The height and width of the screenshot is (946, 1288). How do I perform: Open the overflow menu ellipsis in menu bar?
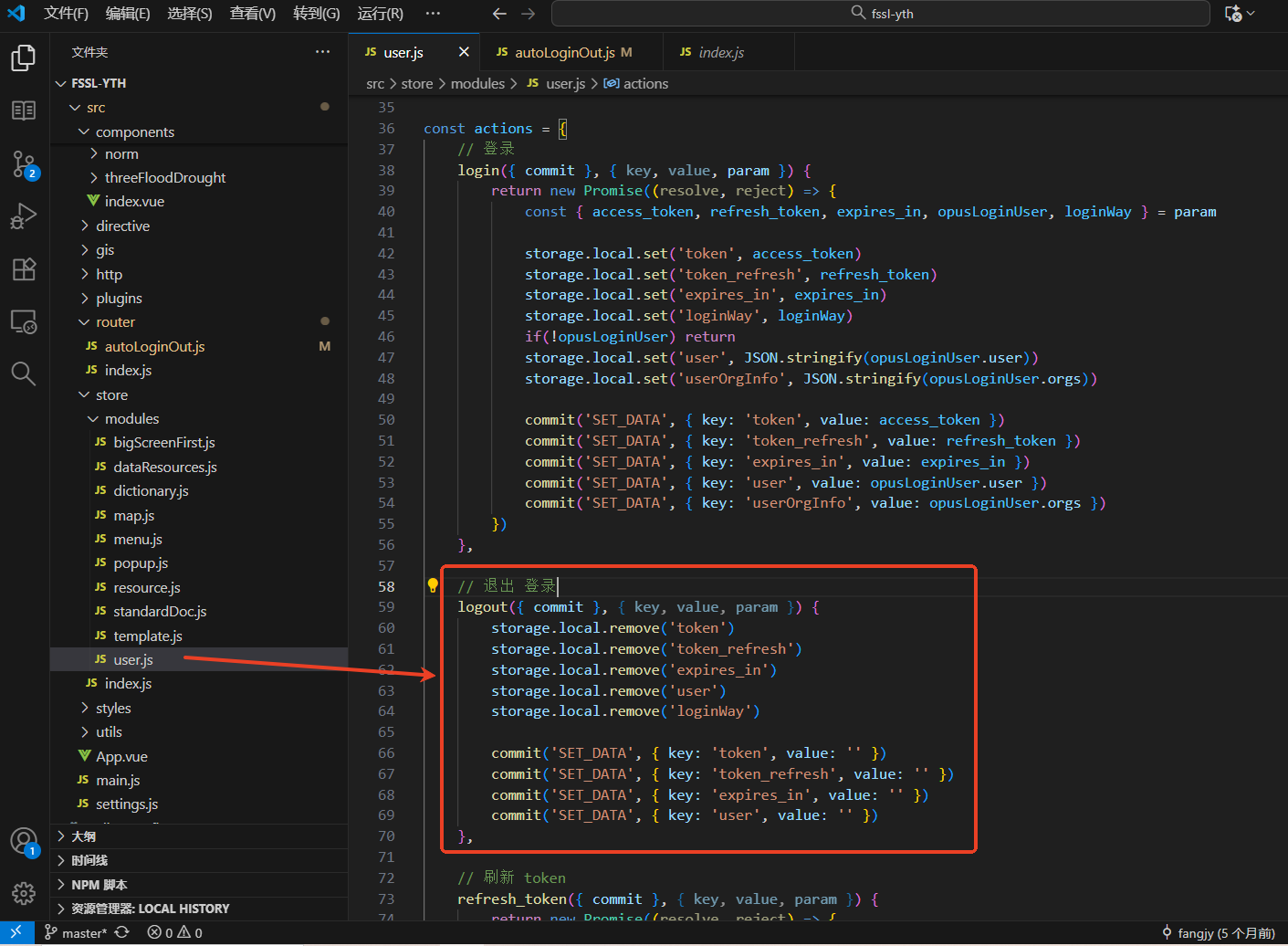click(433, 14)
